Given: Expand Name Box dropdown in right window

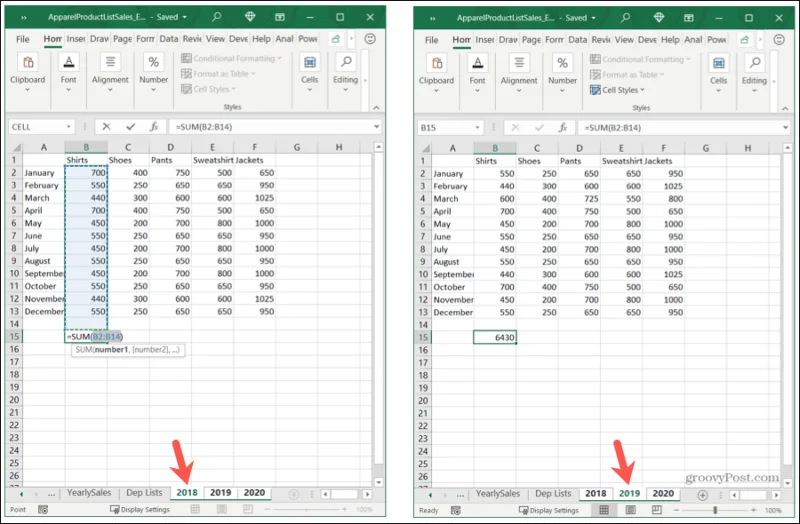Looking at the screenshot, I should (477, 128).
